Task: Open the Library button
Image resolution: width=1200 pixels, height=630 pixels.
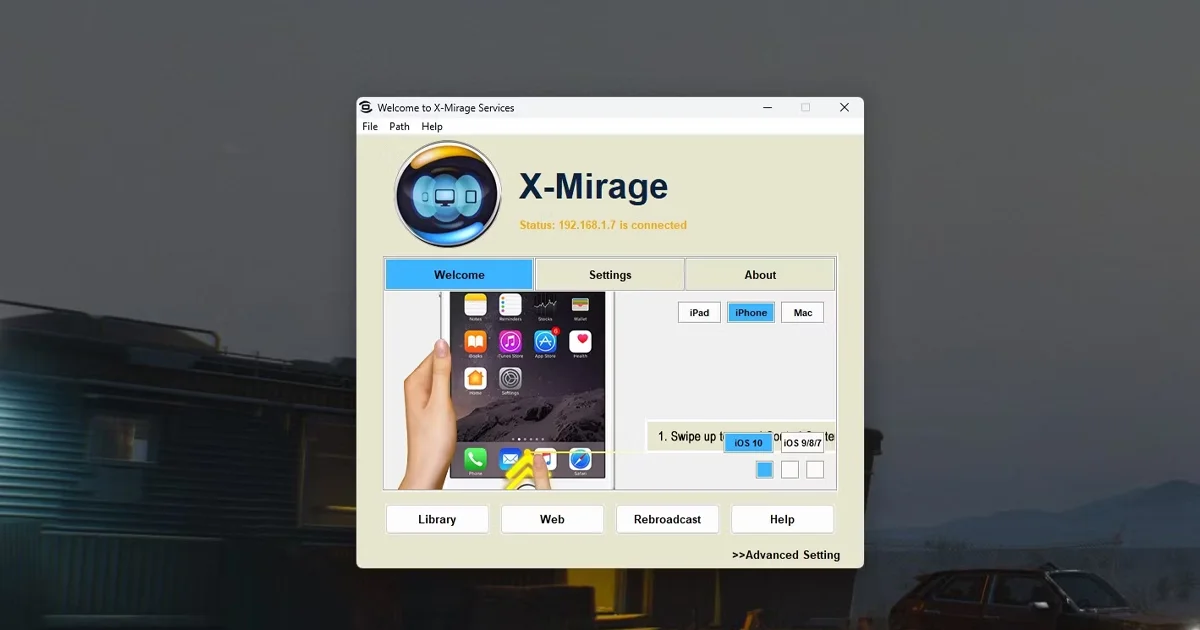Action: click(437, 519)
